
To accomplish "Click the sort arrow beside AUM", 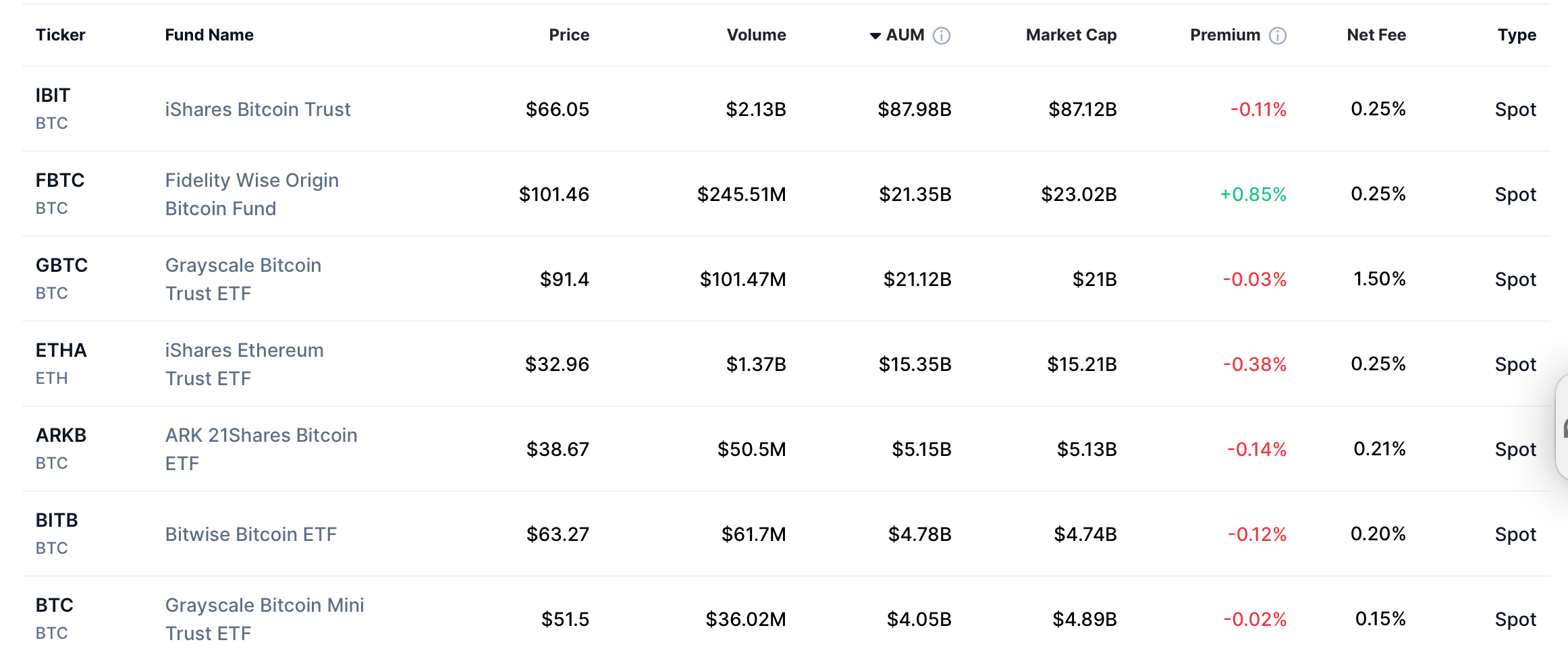I will coord(875,35).
